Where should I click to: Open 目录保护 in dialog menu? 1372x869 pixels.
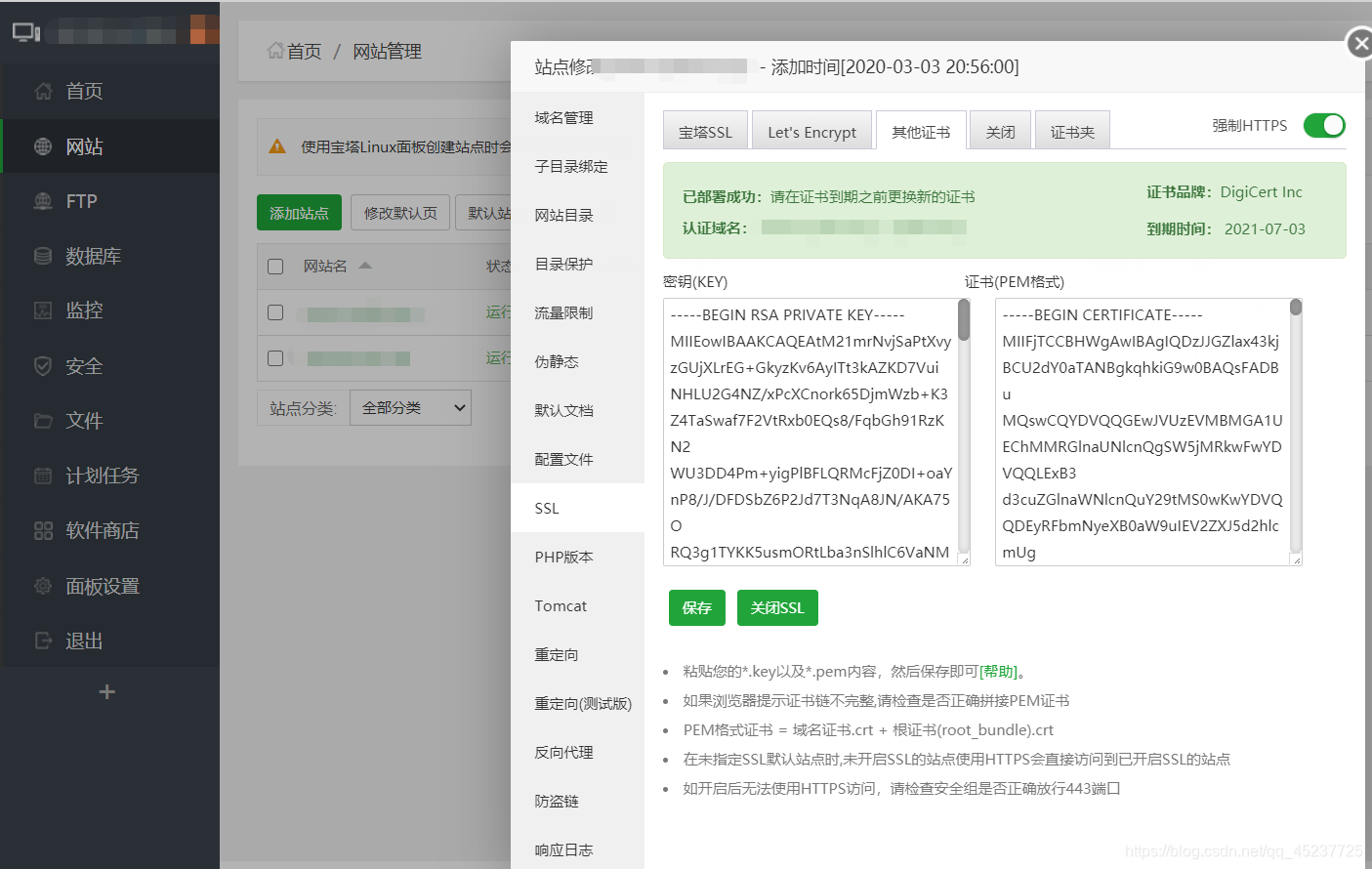tap(577, 264)
